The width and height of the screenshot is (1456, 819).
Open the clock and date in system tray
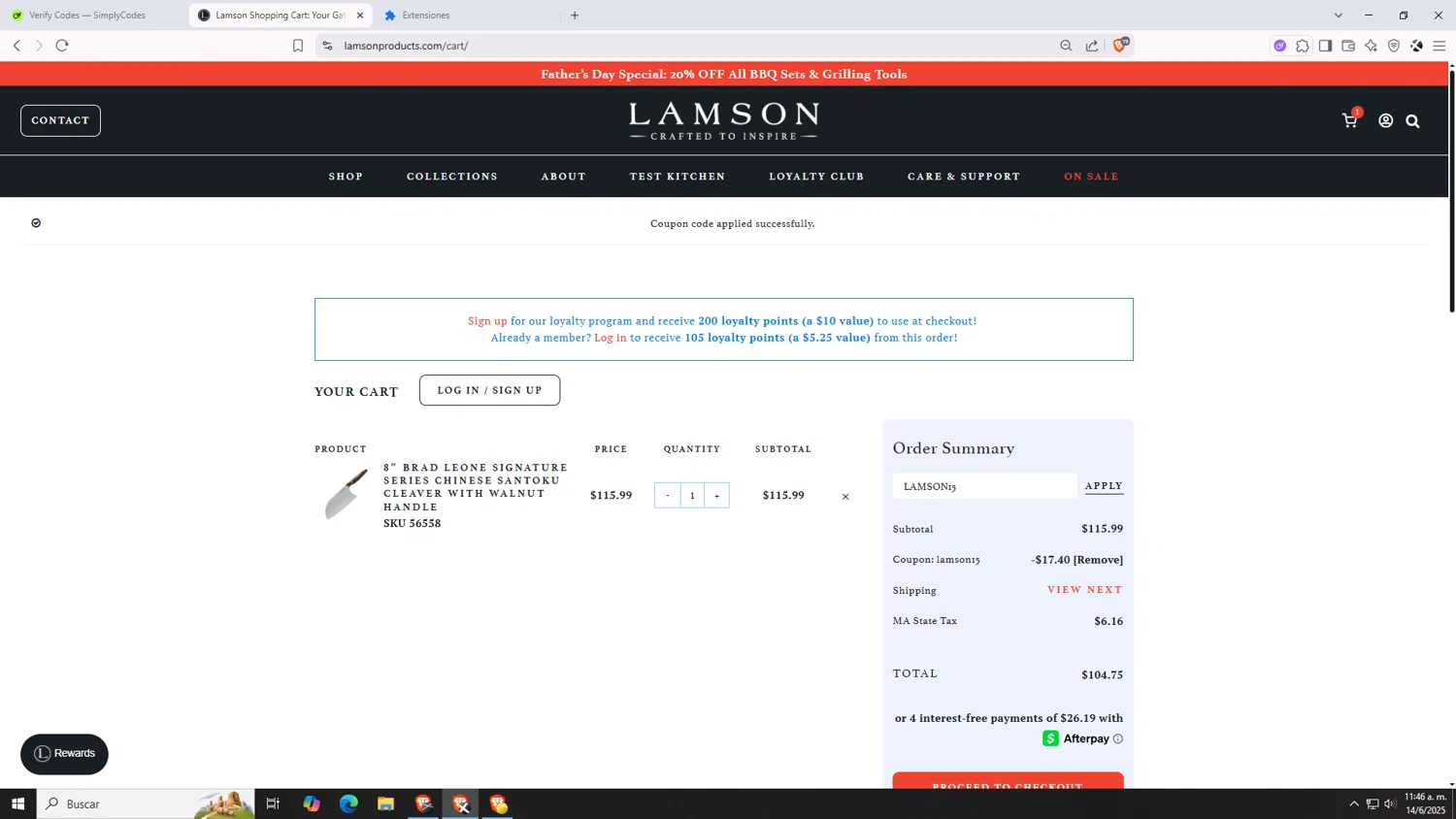click(x=1425, y=803)
